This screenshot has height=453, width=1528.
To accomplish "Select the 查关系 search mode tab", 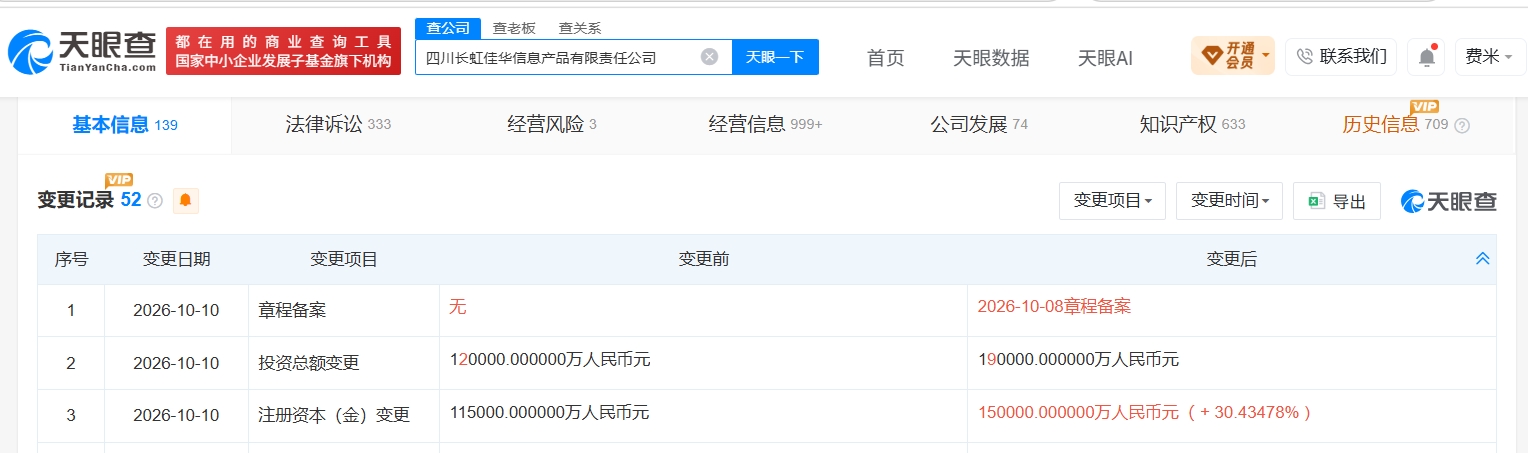I will [580, 28].
